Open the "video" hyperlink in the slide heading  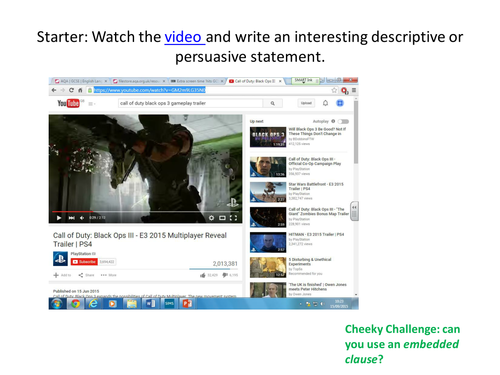pos(184,37)
